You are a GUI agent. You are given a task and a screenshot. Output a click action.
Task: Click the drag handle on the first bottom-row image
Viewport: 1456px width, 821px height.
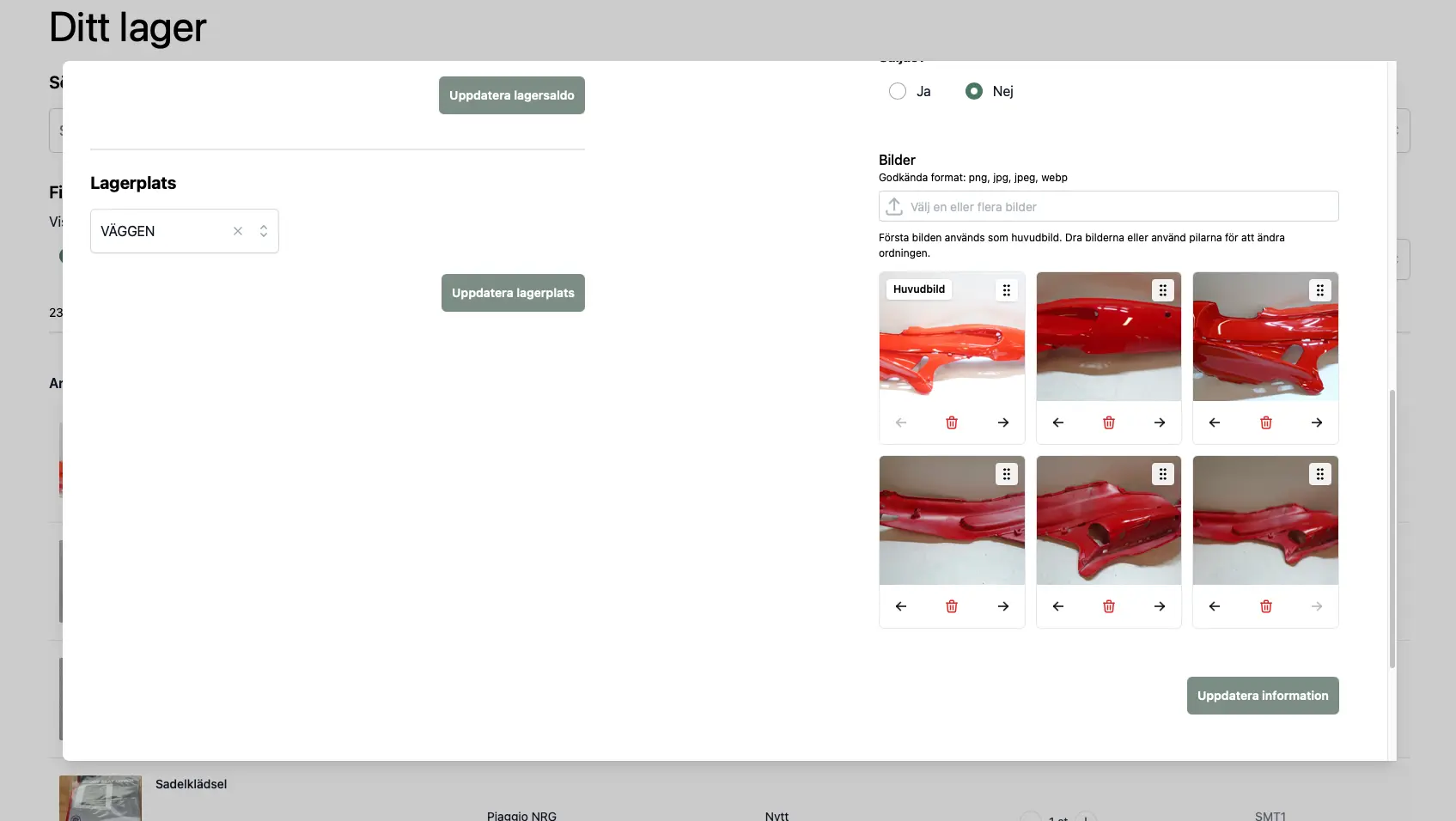pyautogui.click(x=1007, y=474)
